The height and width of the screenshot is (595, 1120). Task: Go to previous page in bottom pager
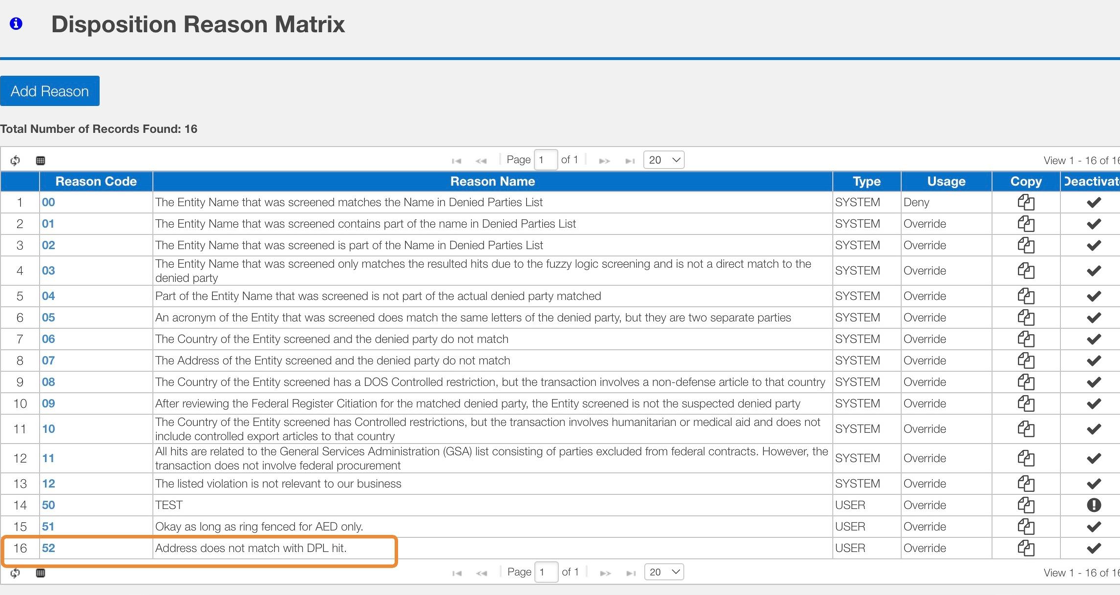point(481,573)
